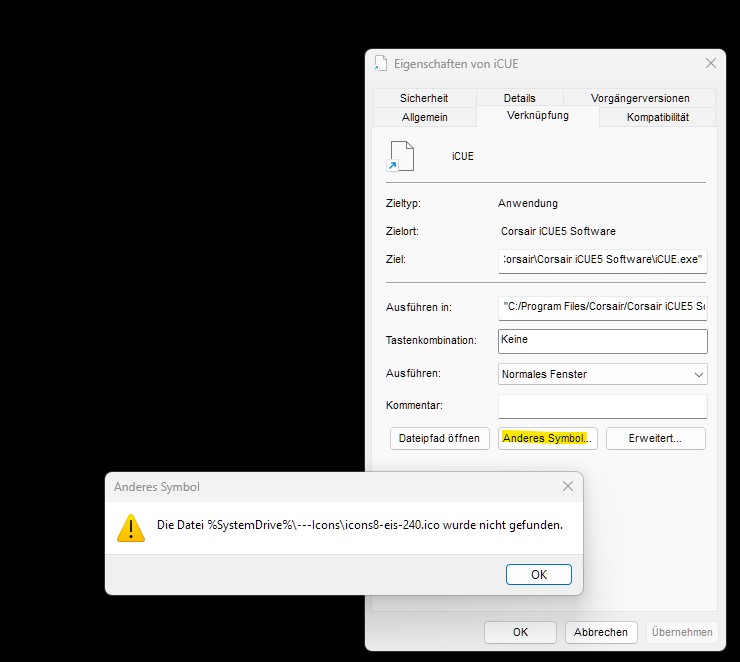This screenshot has width=740, height=662.
Task: Click the Zieltyp value Anwendung
Action: pyautogui.click(x=528, y=203)
